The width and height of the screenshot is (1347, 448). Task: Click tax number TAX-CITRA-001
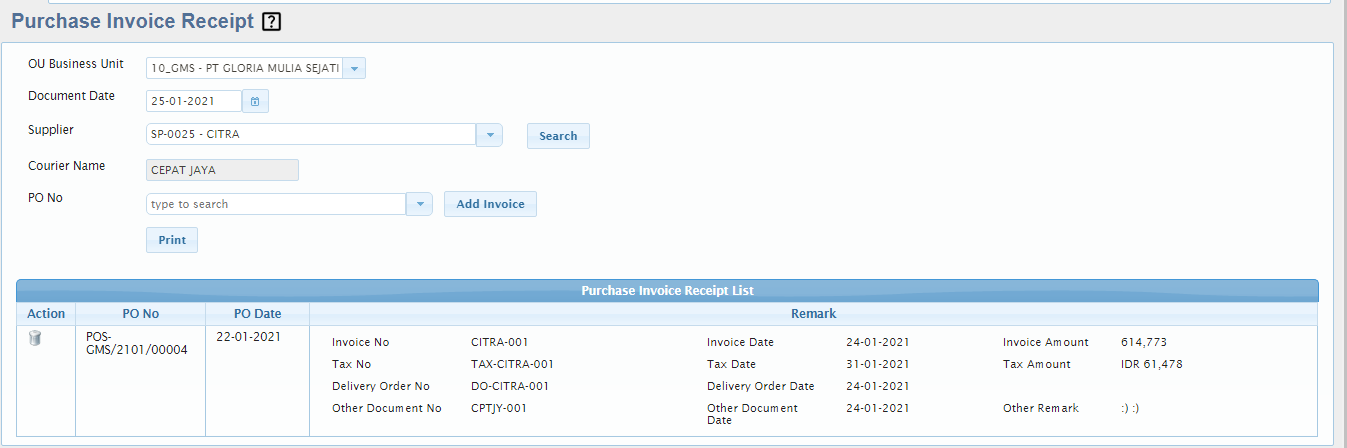pos(512,364)
